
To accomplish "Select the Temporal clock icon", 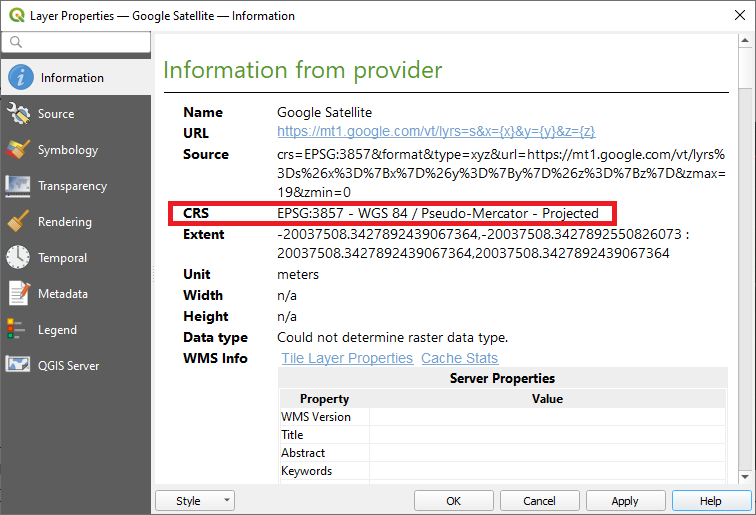I will click(19, 257).
